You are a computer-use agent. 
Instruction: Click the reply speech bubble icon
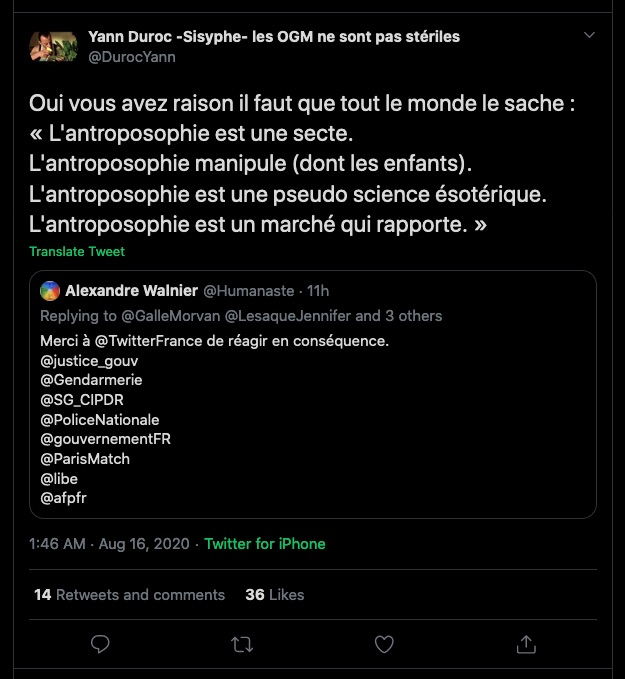[x=99, y=645]
